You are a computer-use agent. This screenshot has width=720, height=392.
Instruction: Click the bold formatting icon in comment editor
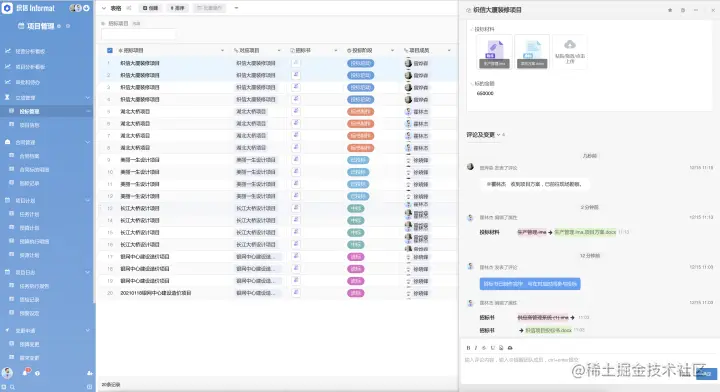(x=468, y=348)
